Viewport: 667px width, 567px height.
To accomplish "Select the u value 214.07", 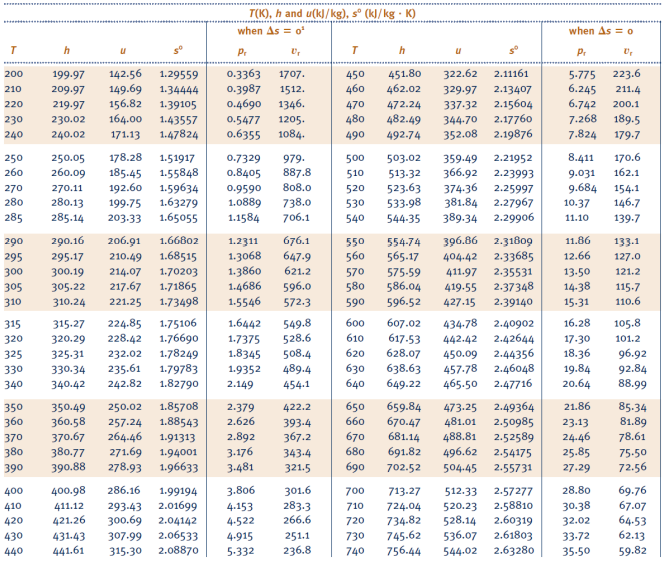I will coord(125,271).
